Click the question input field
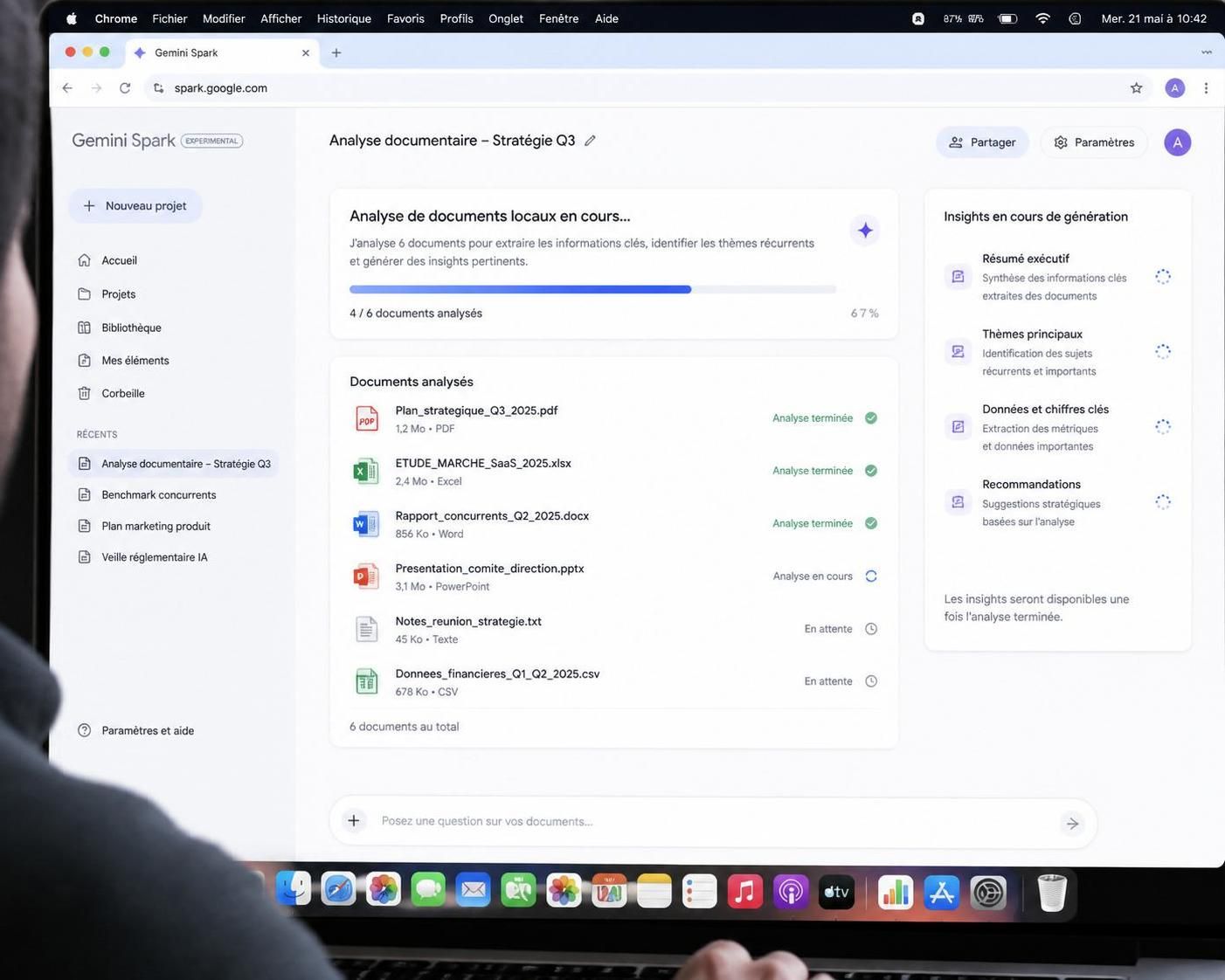This screenshot has height=980, width=1225. [x=712, y=823]
